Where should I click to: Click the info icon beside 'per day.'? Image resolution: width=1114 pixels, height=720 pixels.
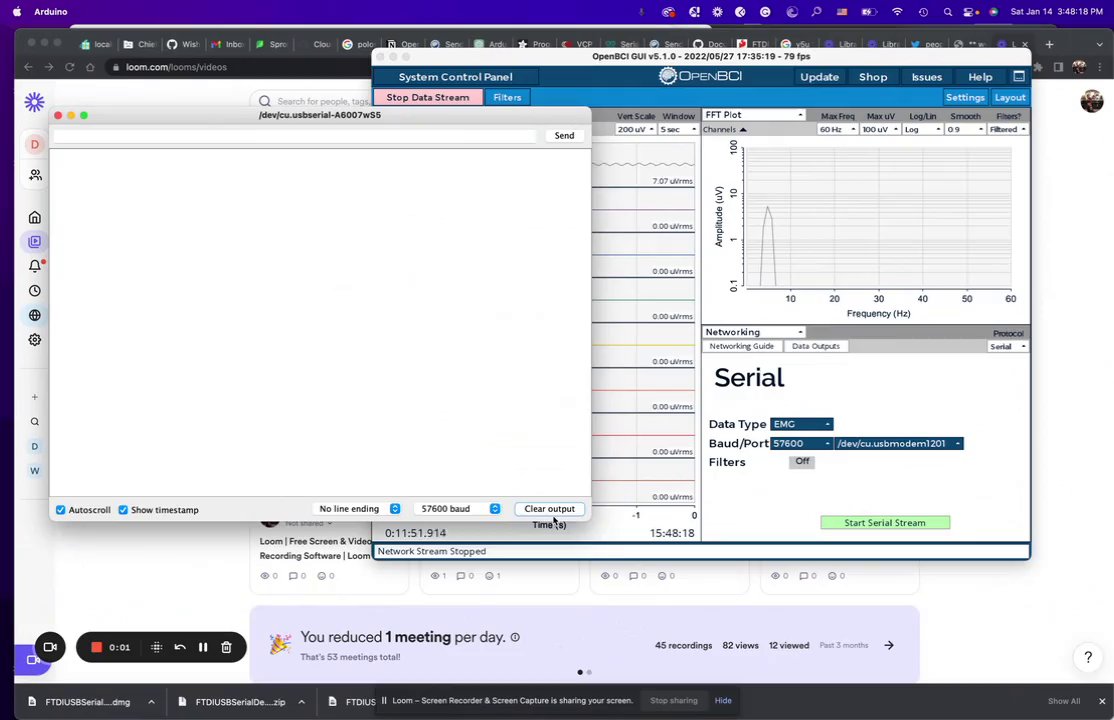515,637
